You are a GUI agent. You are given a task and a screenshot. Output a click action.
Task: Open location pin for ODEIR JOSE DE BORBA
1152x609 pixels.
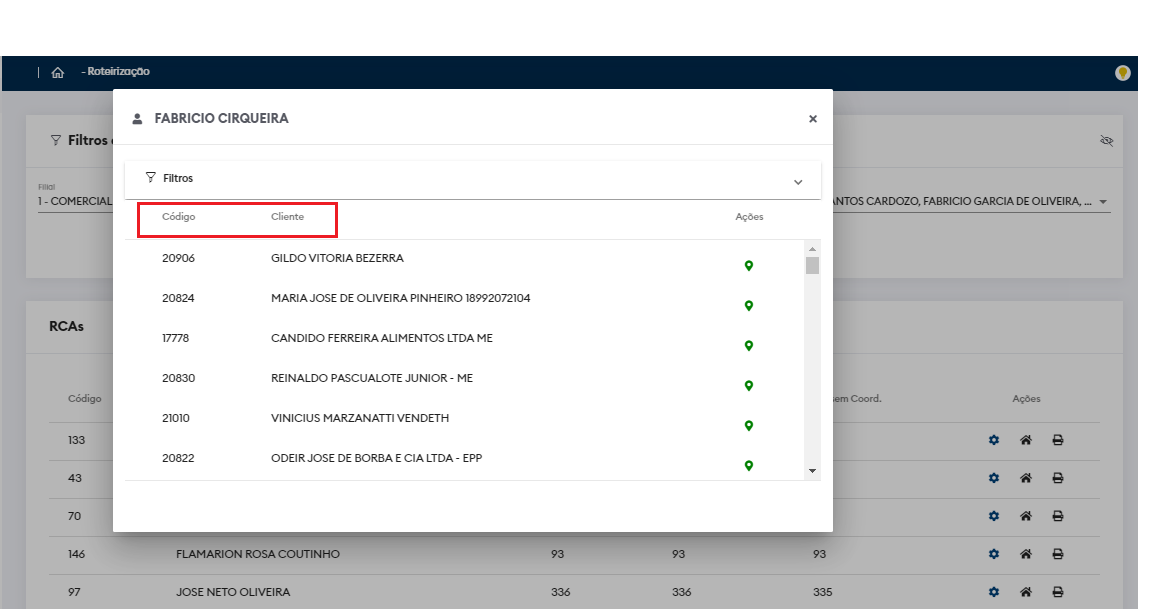tap(748, 465)
